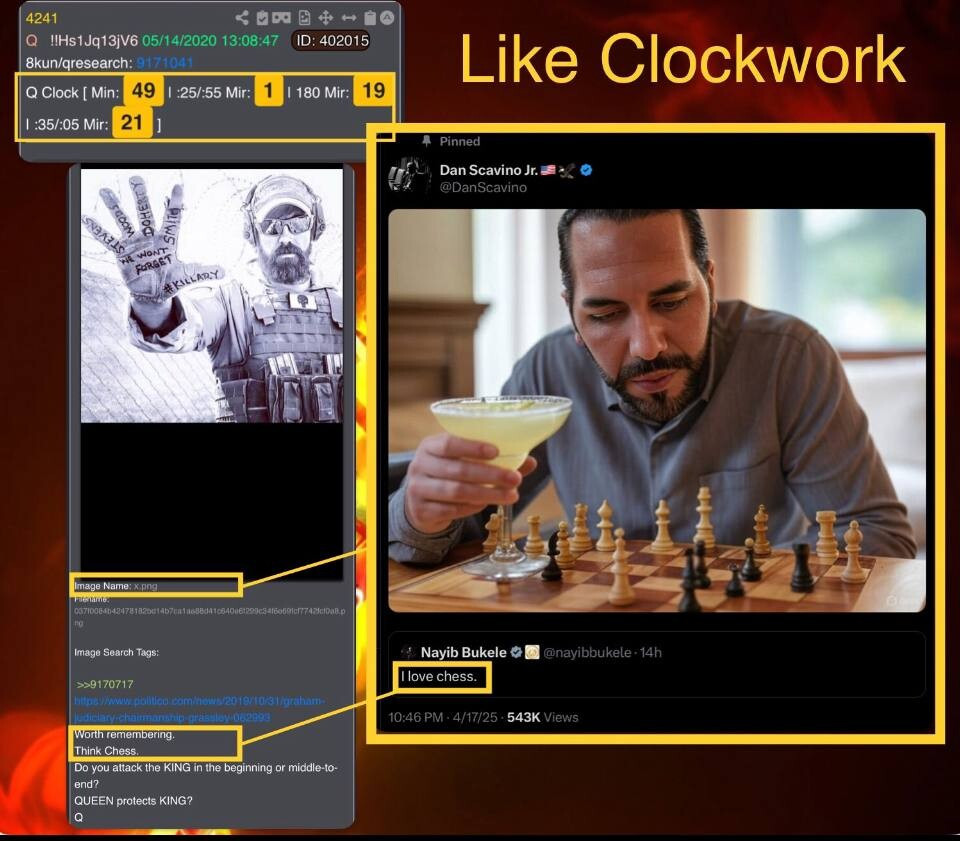Click the VR goggles icon in post header
This screenshot has width=960, height=841.
282,18
